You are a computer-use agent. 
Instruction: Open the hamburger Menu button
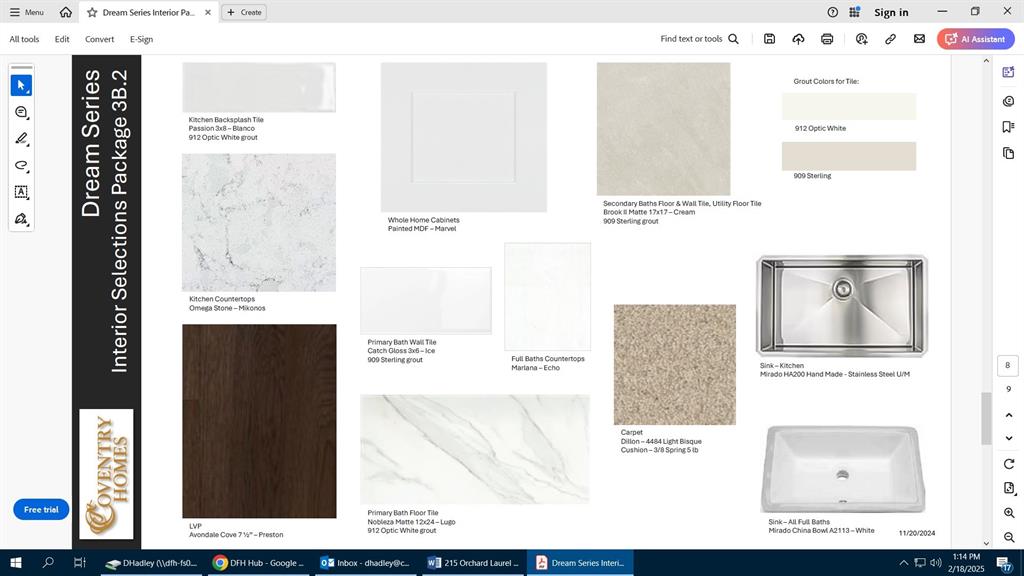[27, 12]
